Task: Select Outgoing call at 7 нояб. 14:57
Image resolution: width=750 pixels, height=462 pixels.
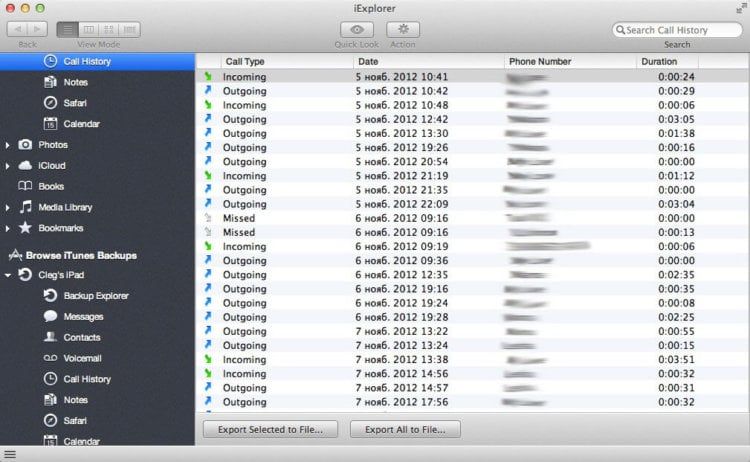Action: pos(473,387)
